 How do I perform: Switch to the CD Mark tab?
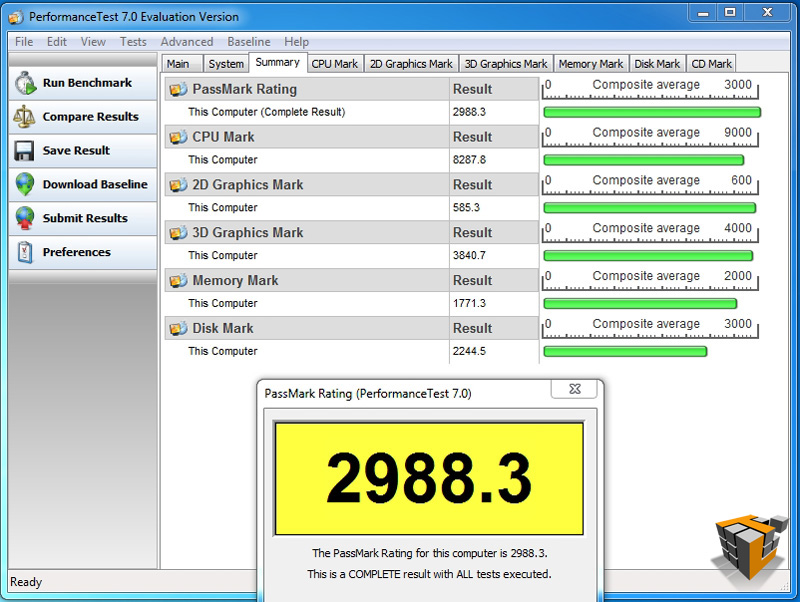coord(711,64)
